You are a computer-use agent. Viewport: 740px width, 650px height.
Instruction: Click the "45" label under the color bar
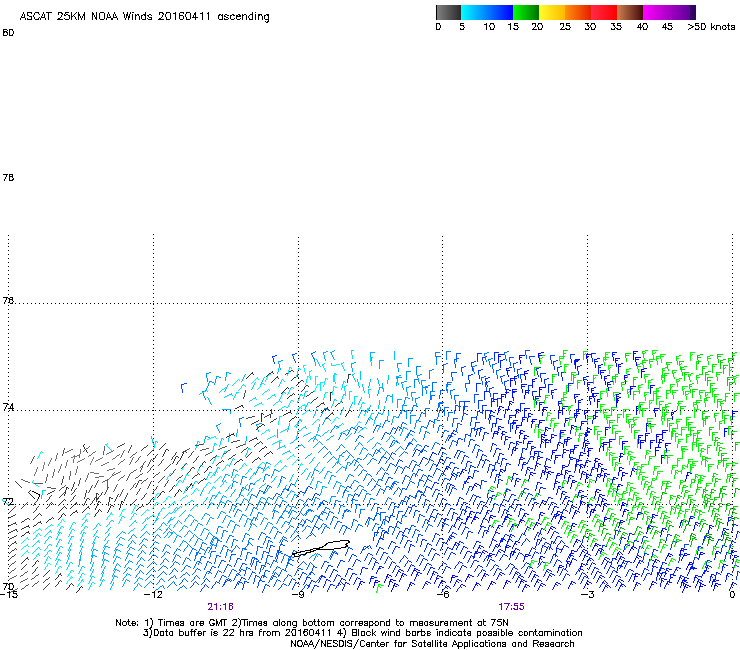coord(667,27)
